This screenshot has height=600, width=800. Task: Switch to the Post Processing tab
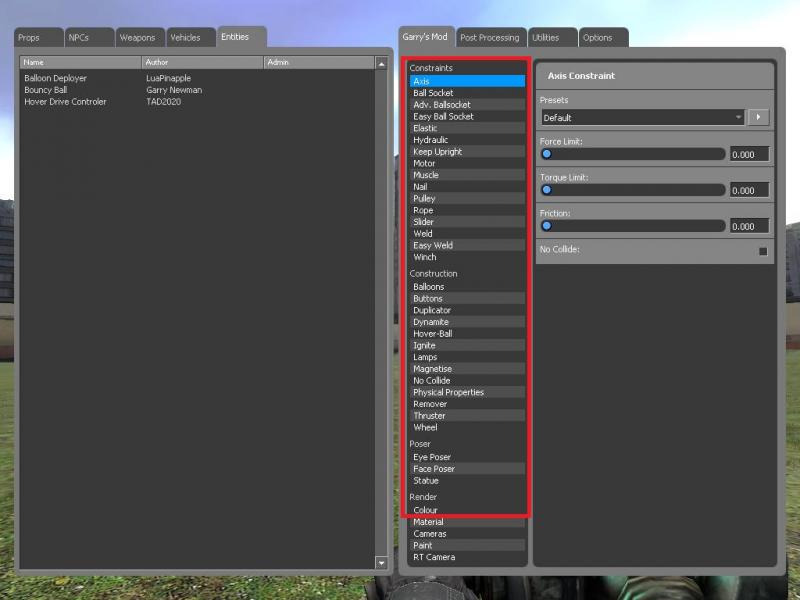coord(489,38)
